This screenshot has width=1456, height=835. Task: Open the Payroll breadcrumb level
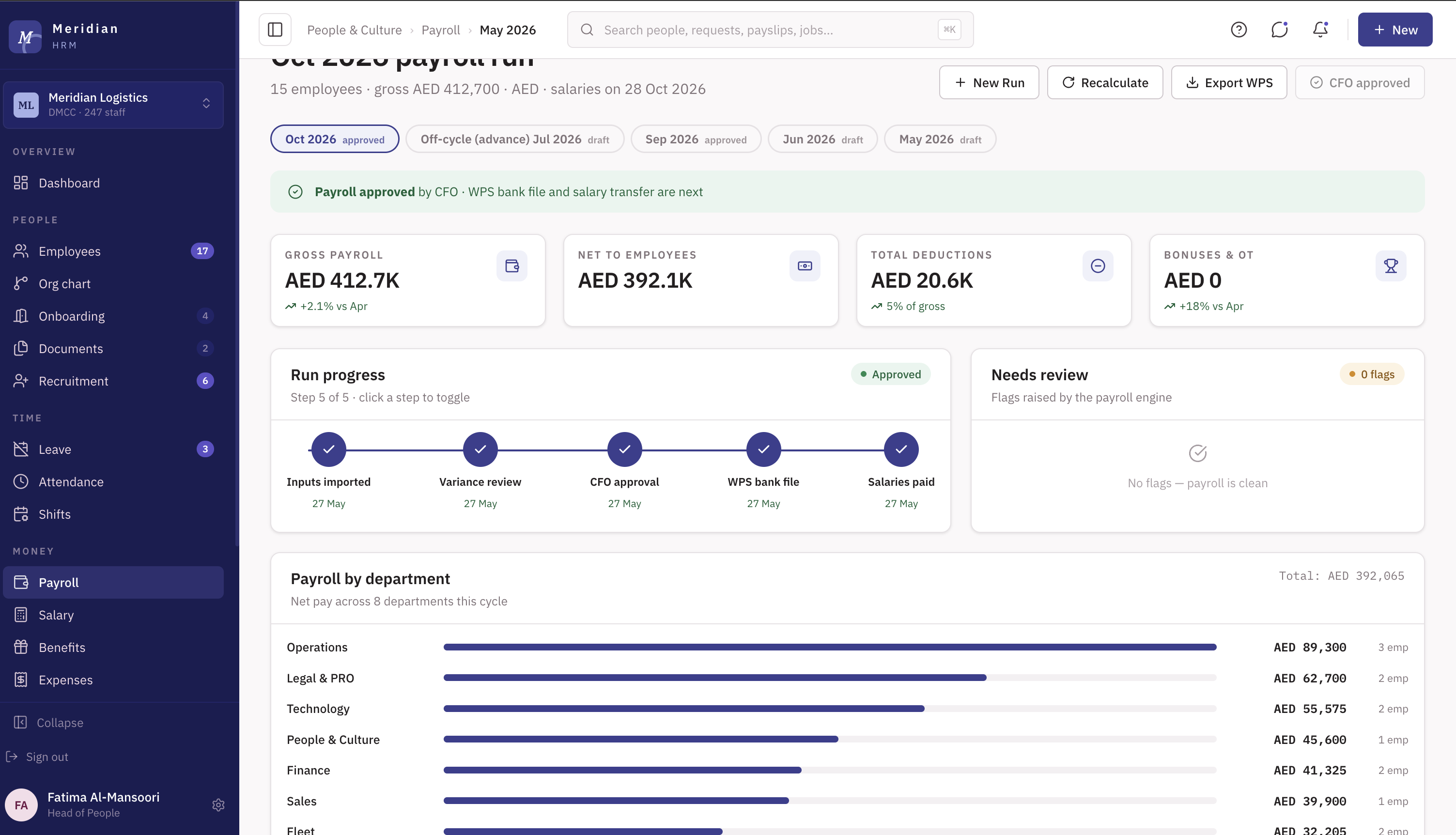click(x=440, y=30)
